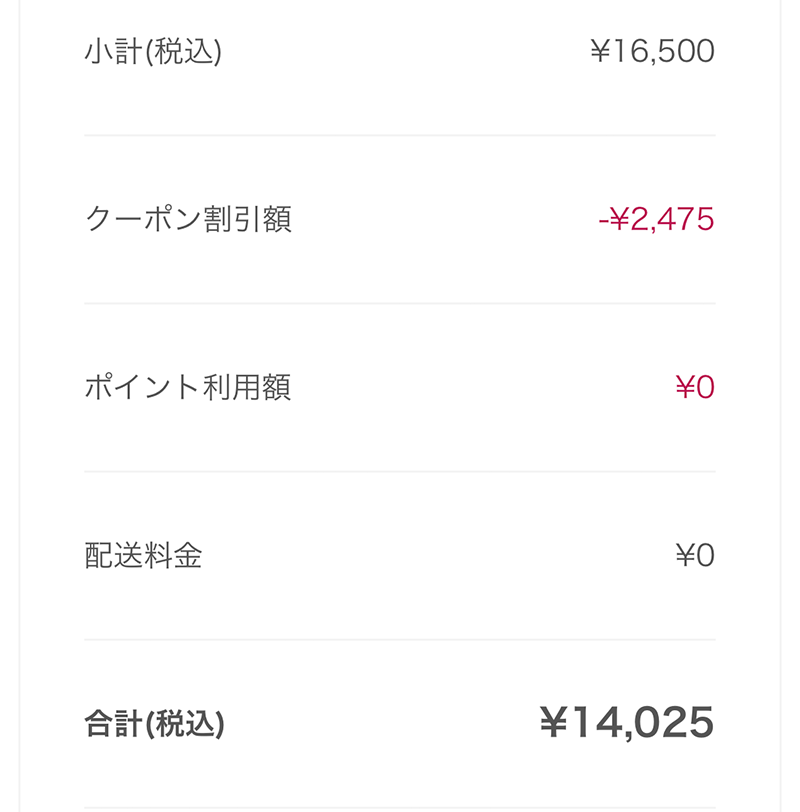
Task: Click the divider line above the total row
Action: [400, 639]
